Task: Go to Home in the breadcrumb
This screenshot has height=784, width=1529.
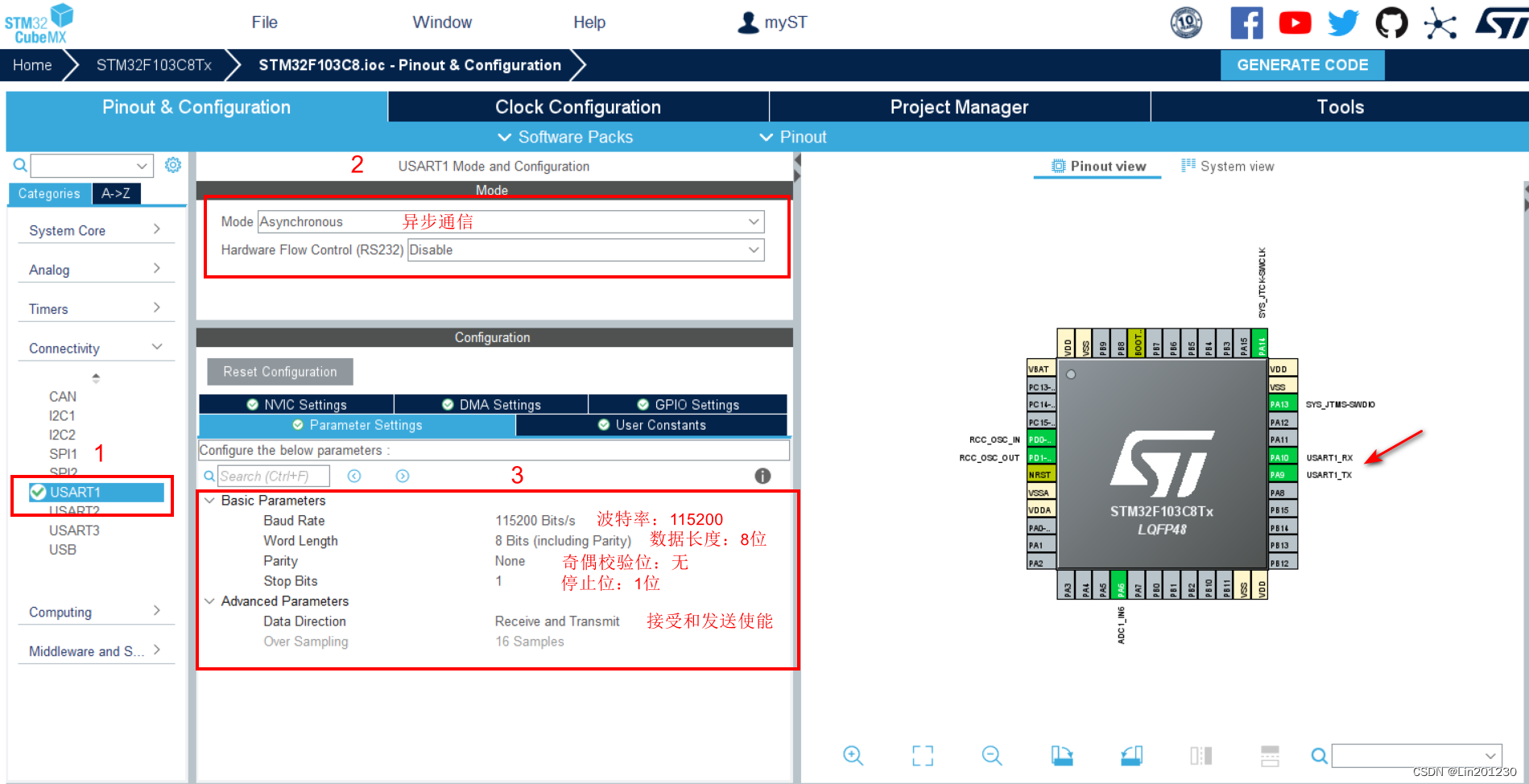Action: 32,65
